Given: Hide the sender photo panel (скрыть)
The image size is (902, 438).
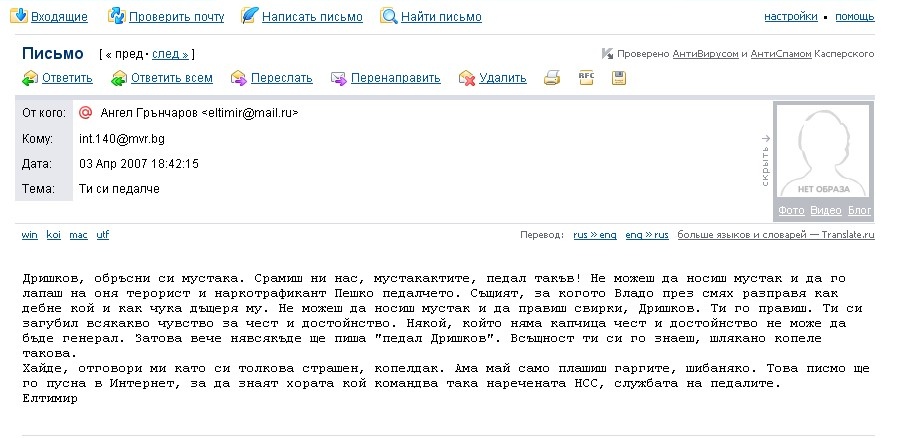Looking at the screenshot, I should pos(765,161).
